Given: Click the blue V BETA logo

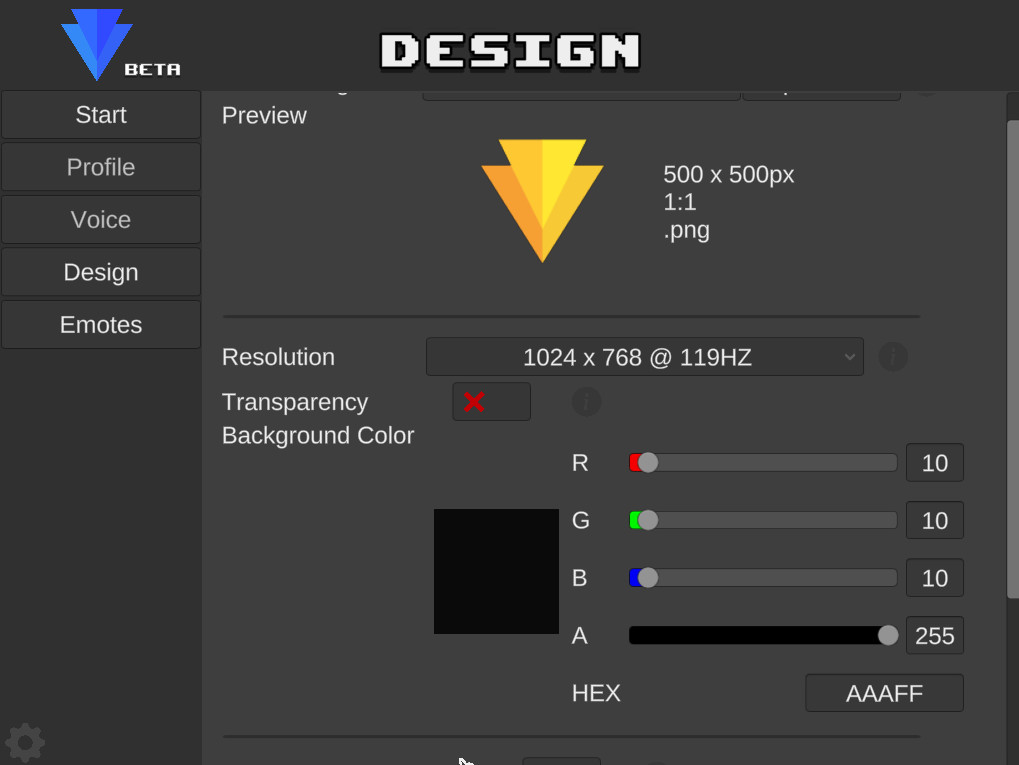Looking at the screenshot, I should point(95,42).
